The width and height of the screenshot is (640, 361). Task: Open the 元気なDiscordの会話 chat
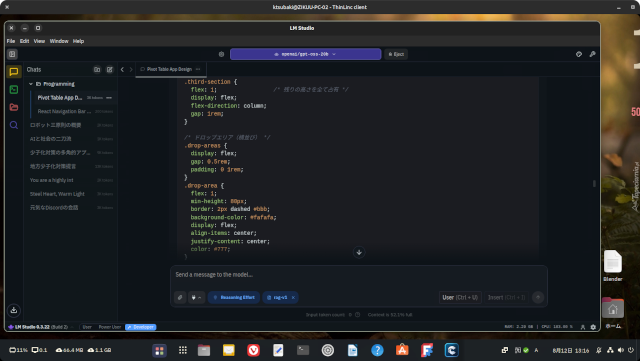tap(71, 207)
